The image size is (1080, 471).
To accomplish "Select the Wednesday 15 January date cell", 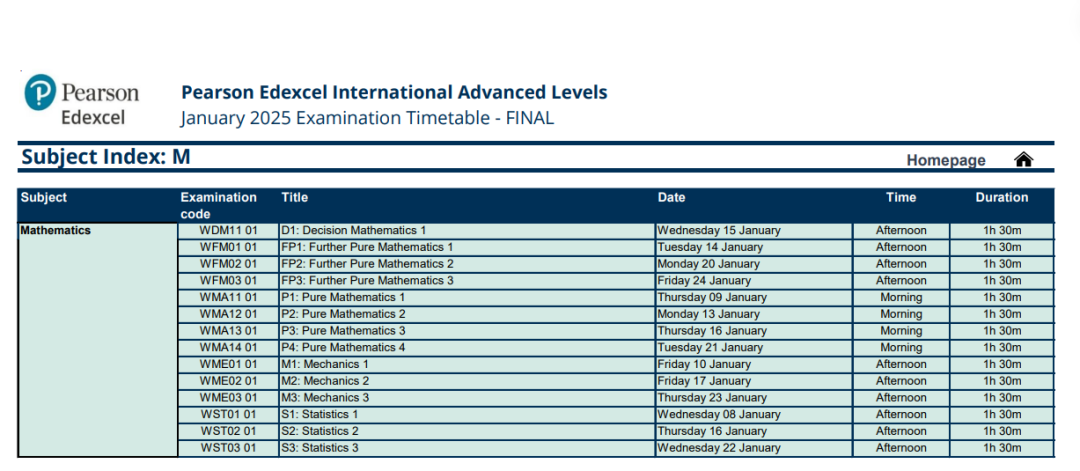I will point(718,230).
